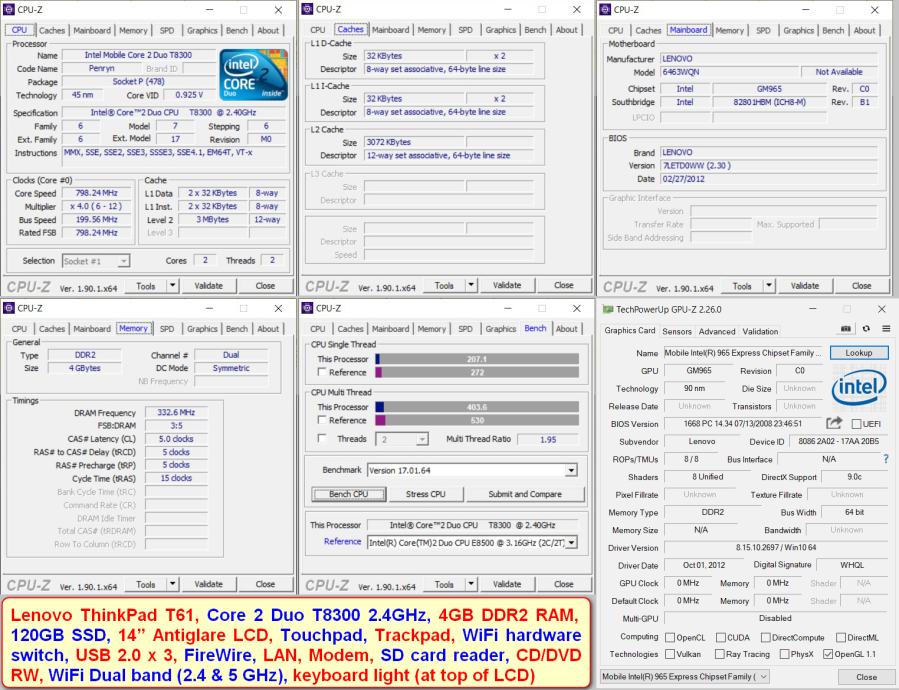Viewport: 899px width, 690px height.
Task: Click Tools button in the Memory window
Action: tap(146, 584)
